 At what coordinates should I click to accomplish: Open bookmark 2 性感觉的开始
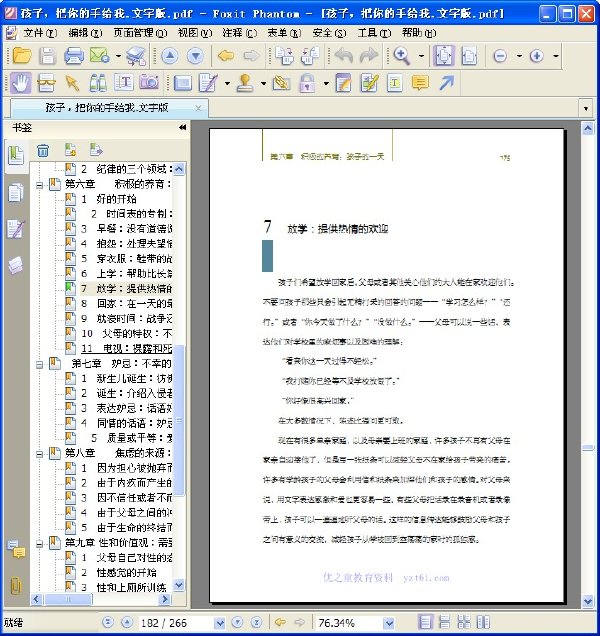point(118,572)
